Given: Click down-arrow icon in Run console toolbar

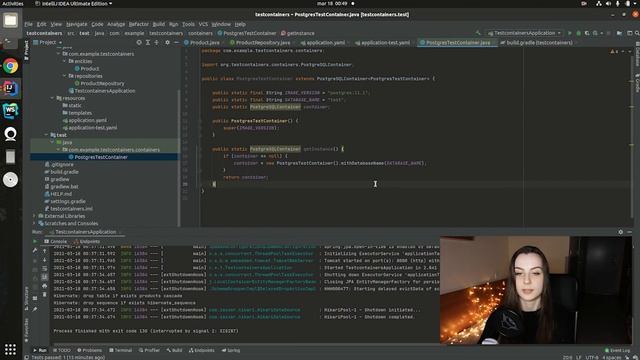Looking at the screenshot, I should [x=44, y=260].
